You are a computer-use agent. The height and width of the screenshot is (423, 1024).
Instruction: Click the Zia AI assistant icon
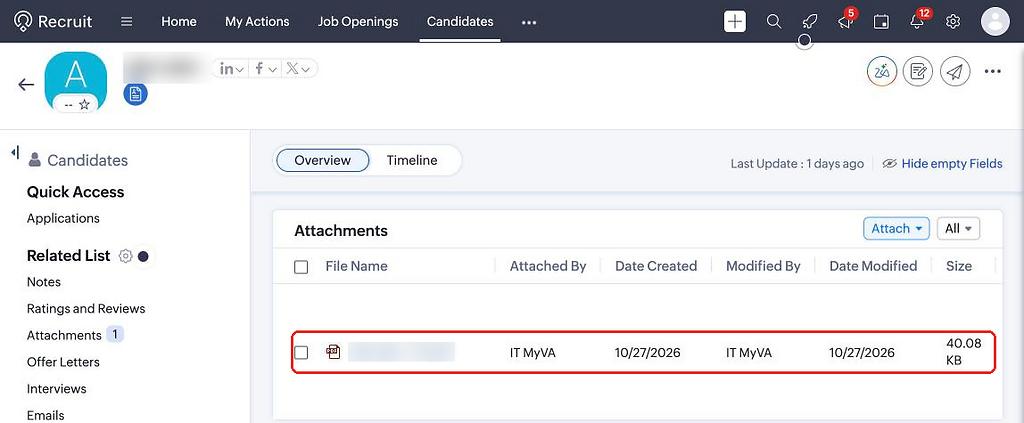pos(882,71)
